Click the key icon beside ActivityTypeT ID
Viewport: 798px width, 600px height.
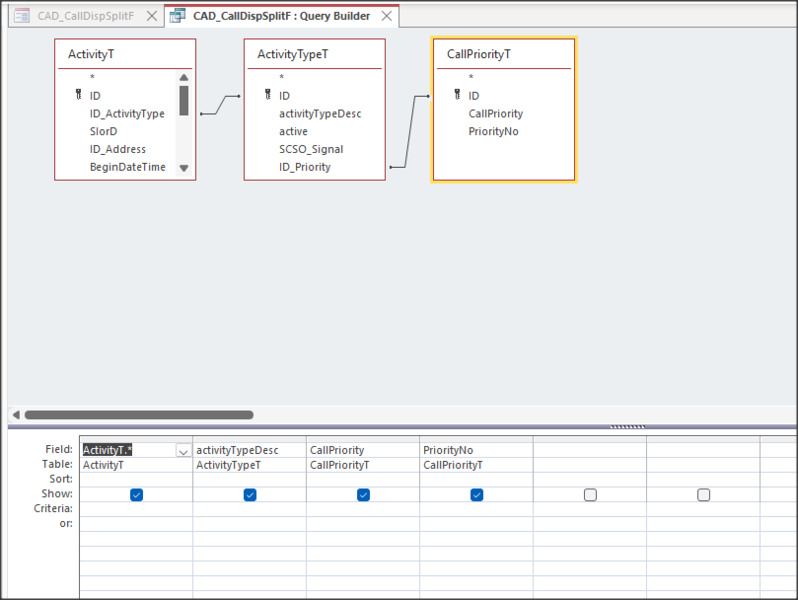(267, 95)
